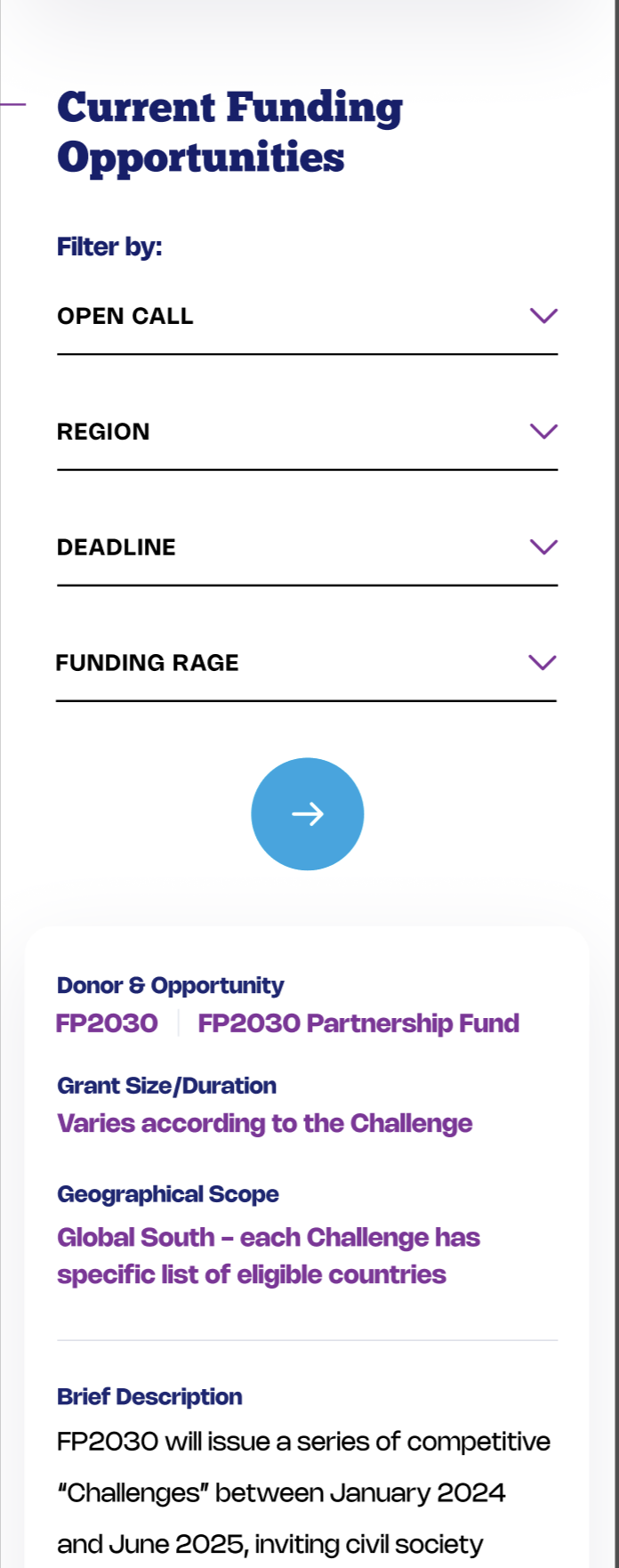Click the 'Donor & Opportunity' label
619x1568 pixels.
(171, 986)
